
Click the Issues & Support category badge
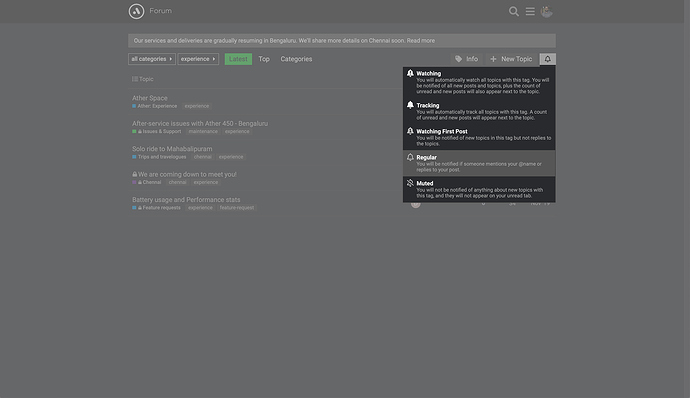click(x=157, y=132)
